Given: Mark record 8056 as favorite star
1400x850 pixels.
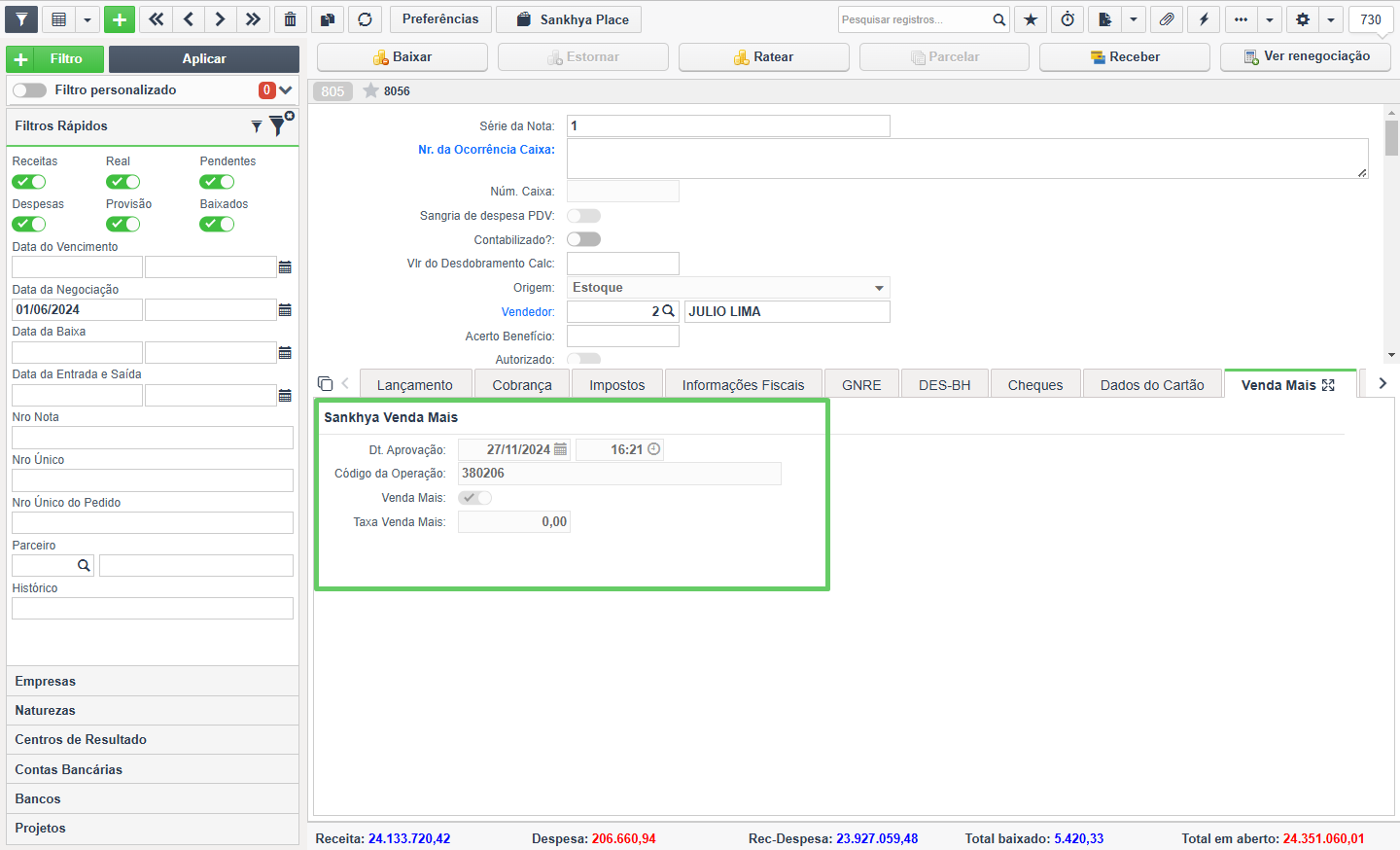Looking at the screenshot, I should (370, 90).
